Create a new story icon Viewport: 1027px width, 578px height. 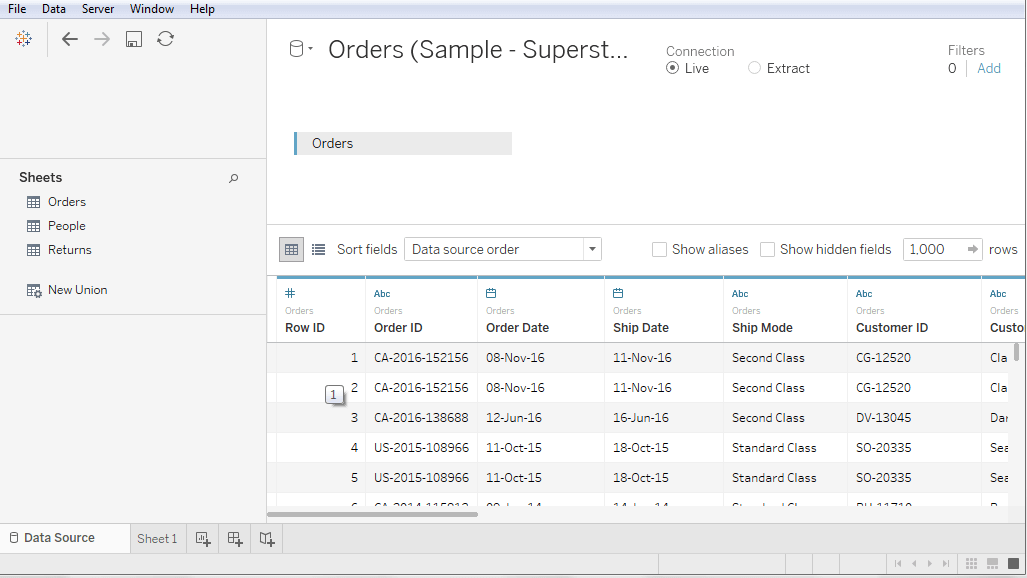[267, 539]
